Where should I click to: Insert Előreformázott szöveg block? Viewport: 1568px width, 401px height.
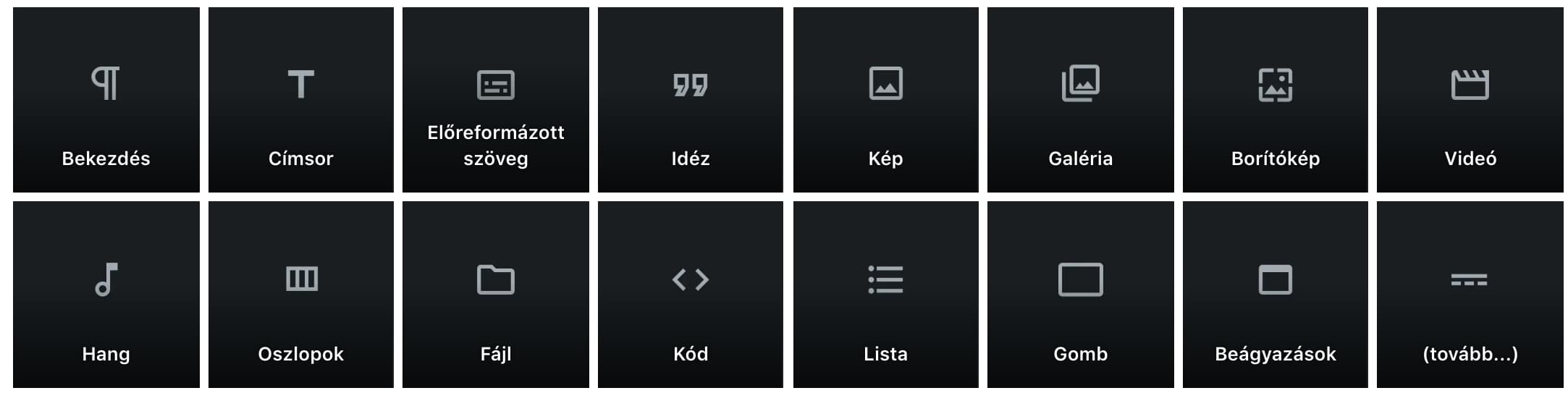[496, 100]
